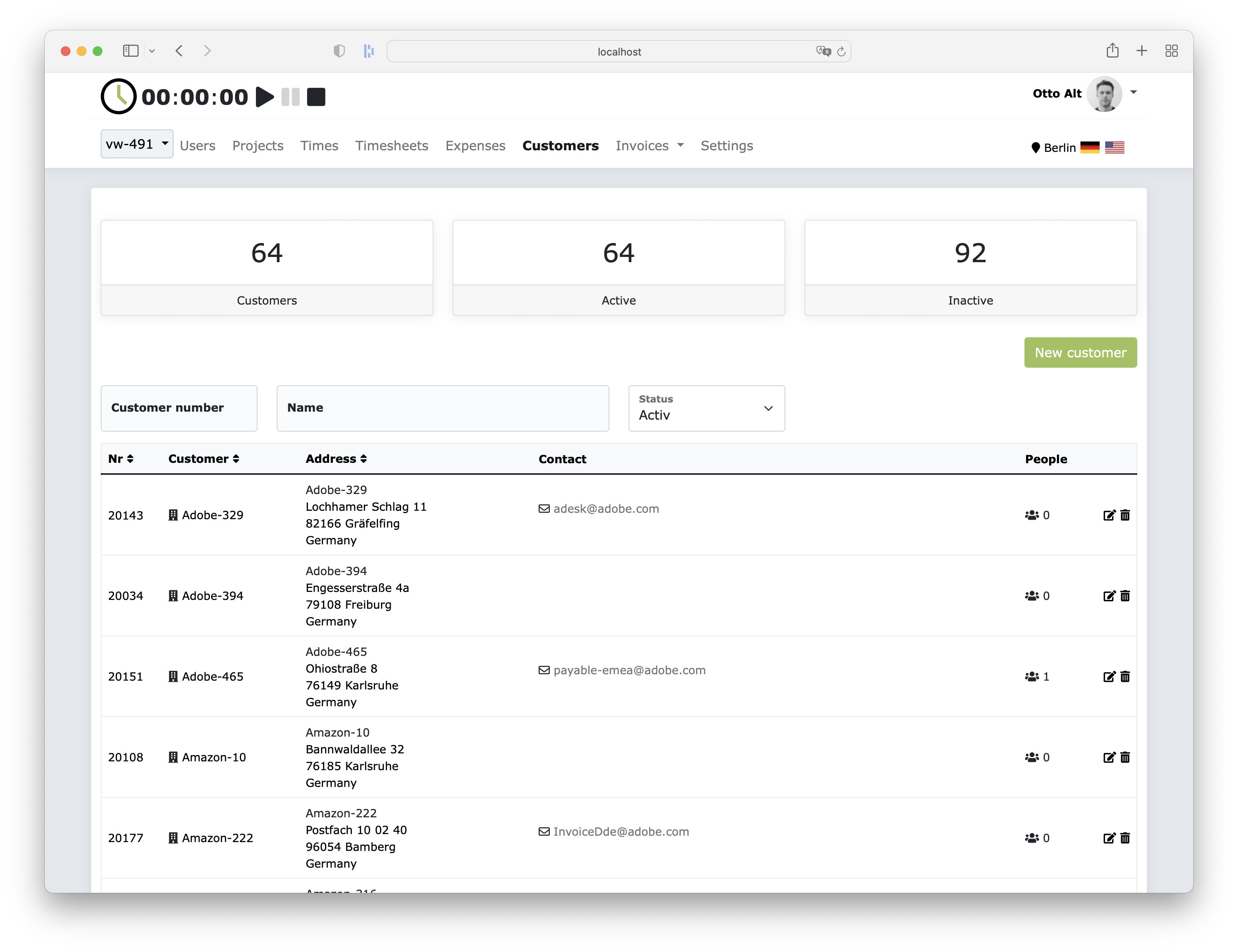
Task: Click the Berlin location pin icon
Action: click(x=1036, y=148)
